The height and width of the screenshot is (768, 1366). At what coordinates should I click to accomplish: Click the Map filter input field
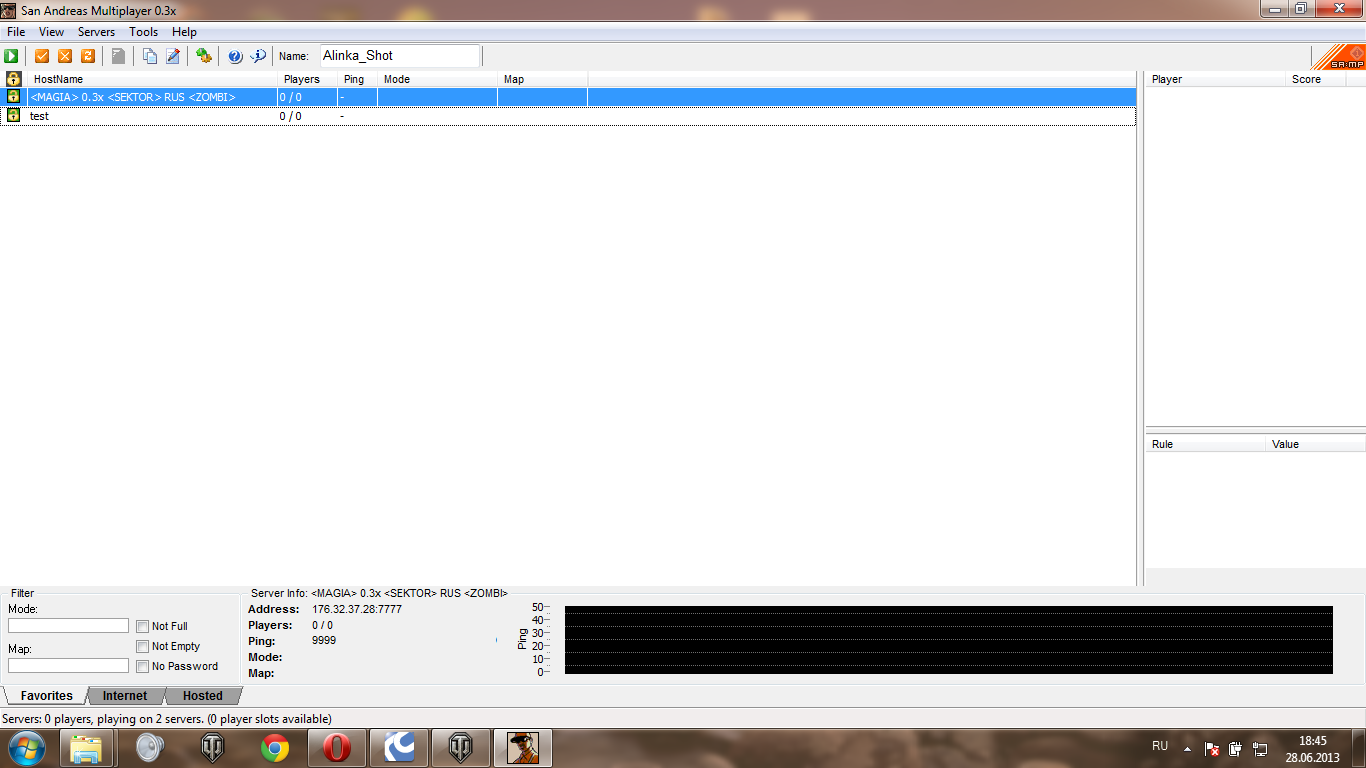[x=68, y=666]
